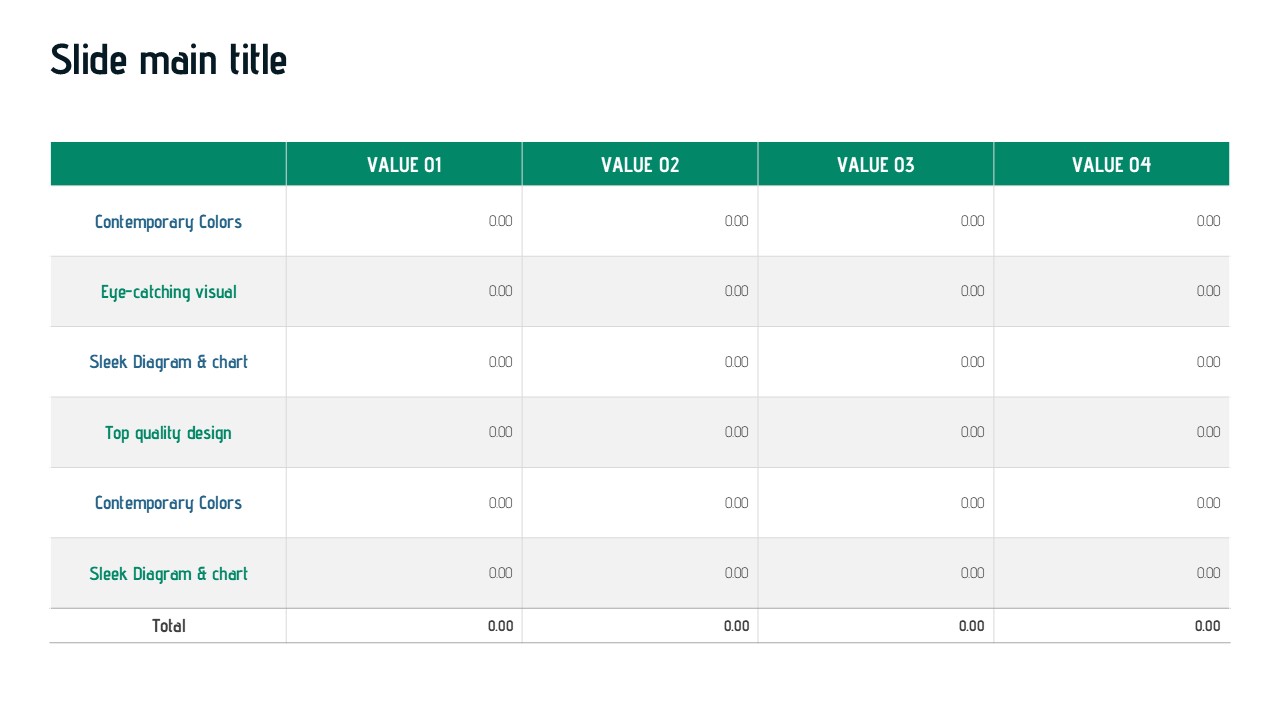
Task: Select the green 'Sleek Diagram & chart' label
Action: point(168,574)
